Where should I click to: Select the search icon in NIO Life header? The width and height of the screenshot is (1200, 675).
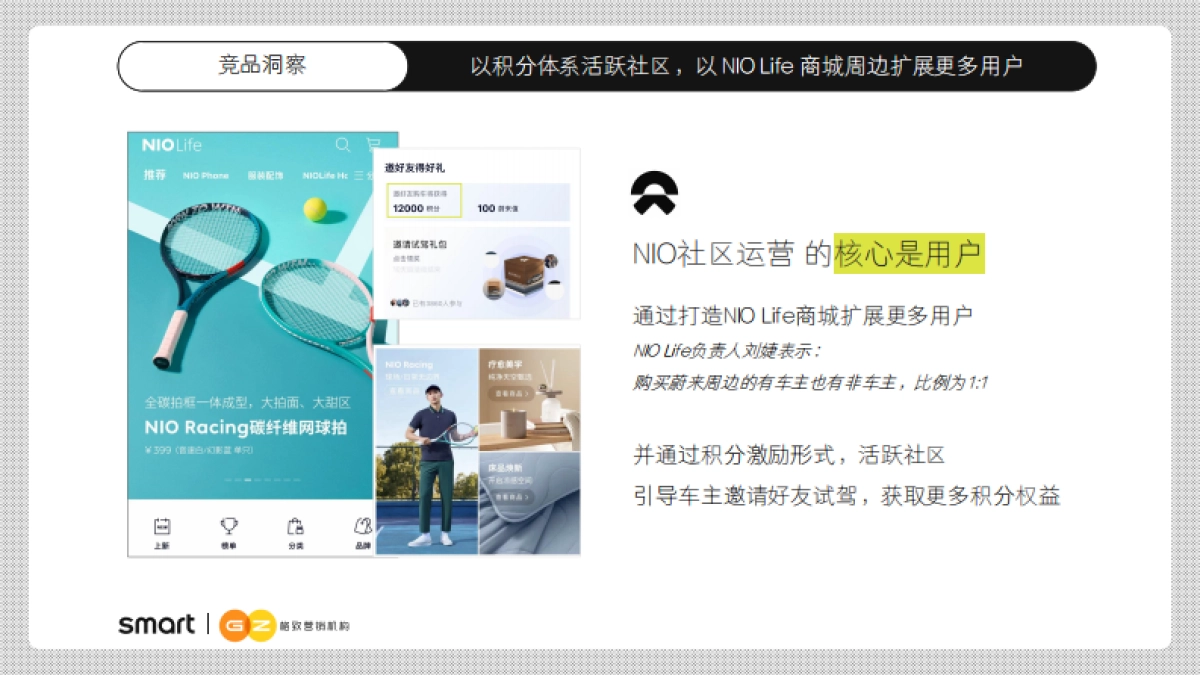point(343,144)
